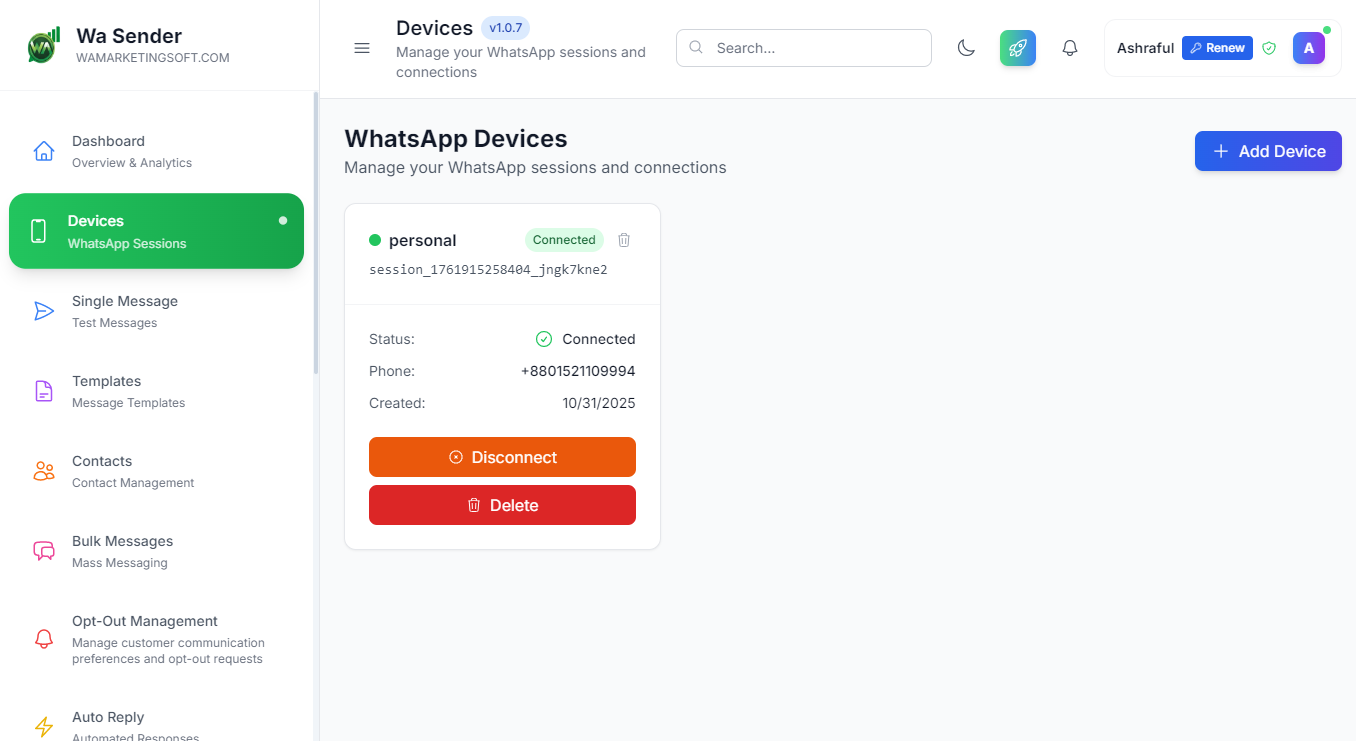Click the Renew subscription link
This screenshot has width=1356, height=741.
[x=1217, y=47]
